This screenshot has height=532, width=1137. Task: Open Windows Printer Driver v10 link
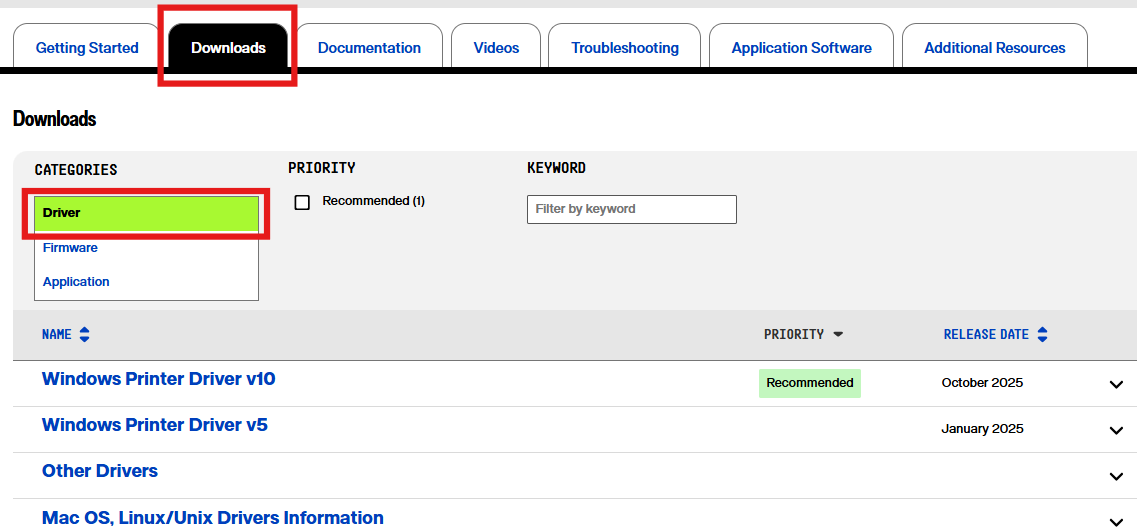coord(159,378)
